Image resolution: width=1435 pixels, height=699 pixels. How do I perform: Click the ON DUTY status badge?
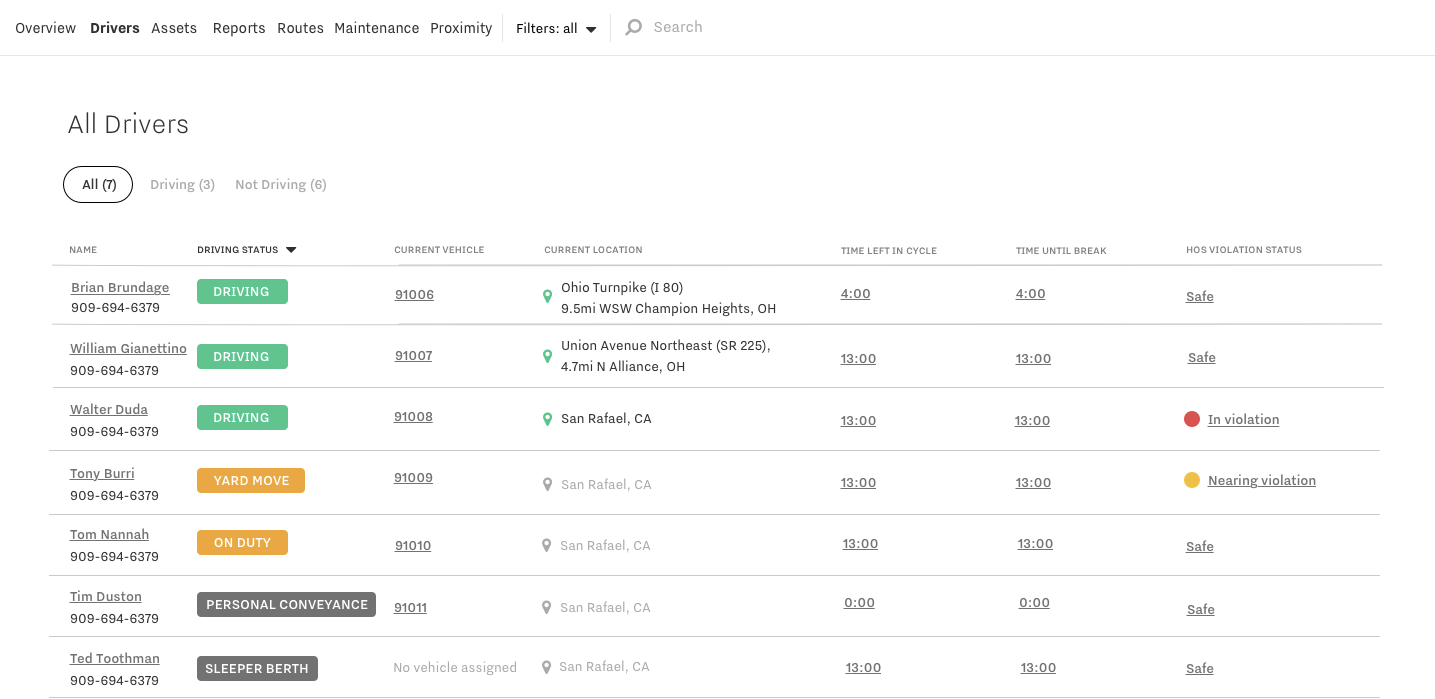[x=242, y=543]
